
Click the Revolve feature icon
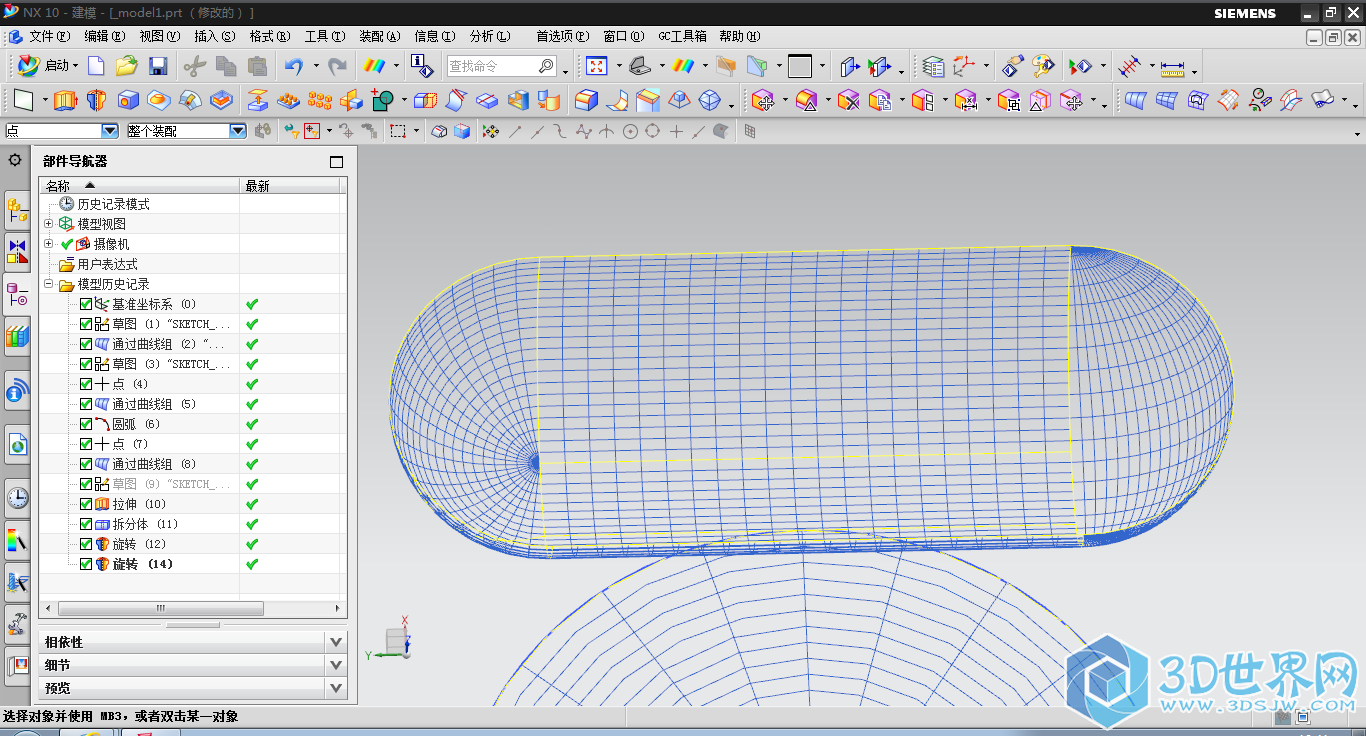point(96,100)
